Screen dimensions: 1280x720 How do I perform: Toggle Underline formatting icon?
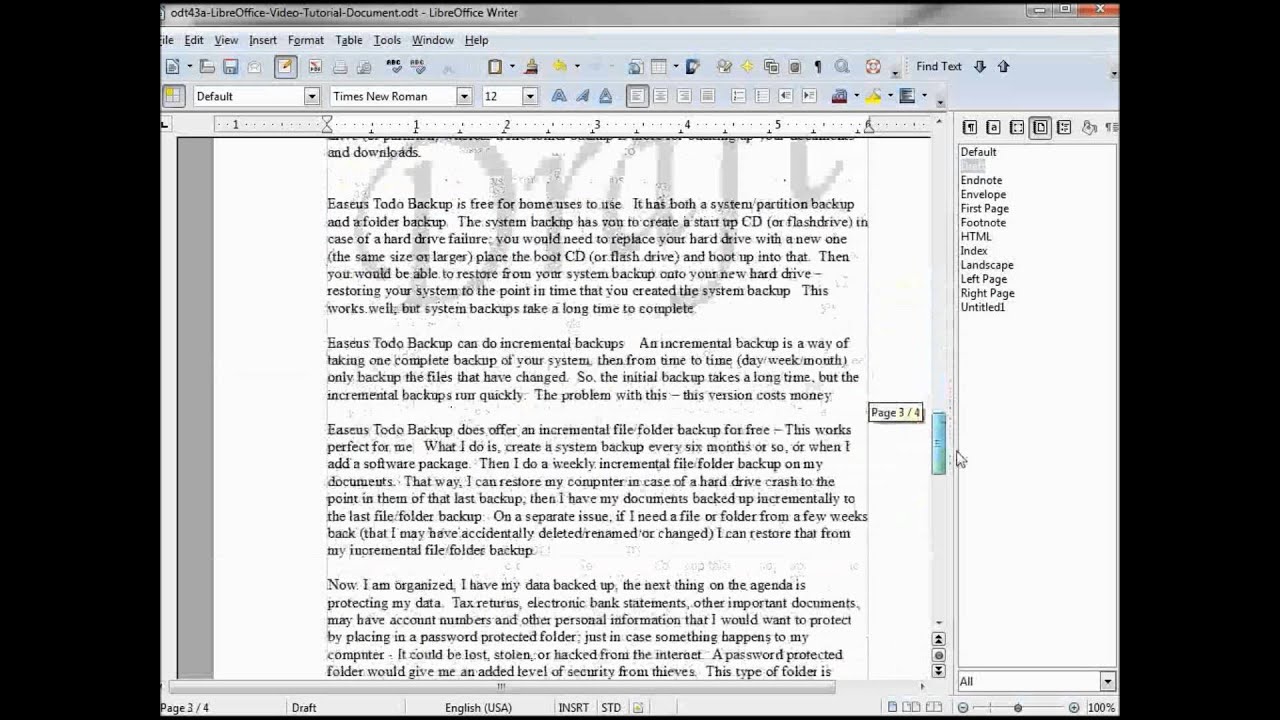[605, 96]
